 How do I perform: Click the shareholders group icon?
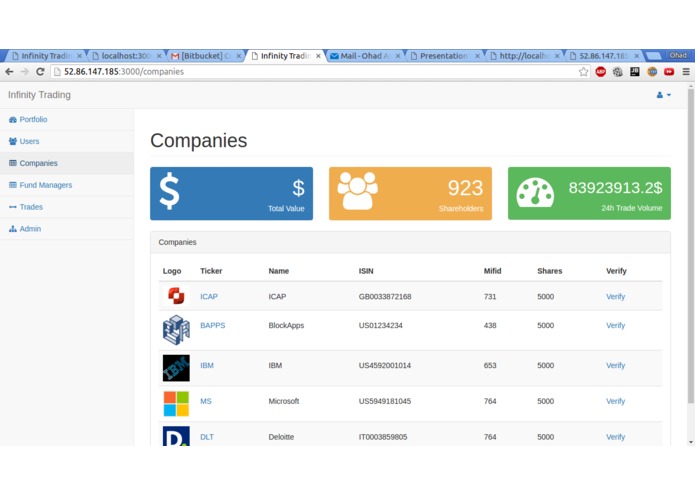pyautogui.click(x=357, y=191)
